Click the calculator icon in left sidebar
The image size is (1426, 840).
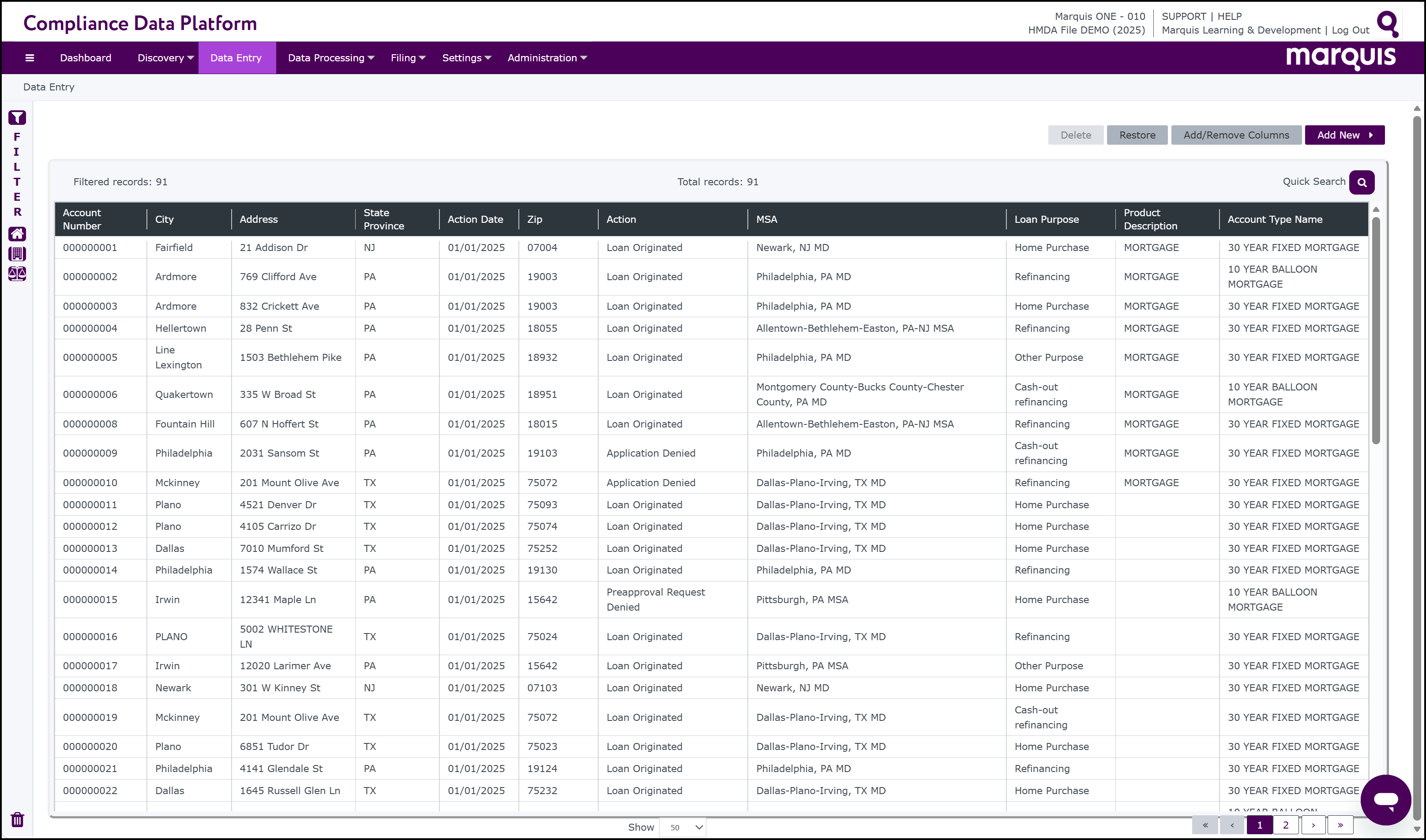(x=17, y=254)
